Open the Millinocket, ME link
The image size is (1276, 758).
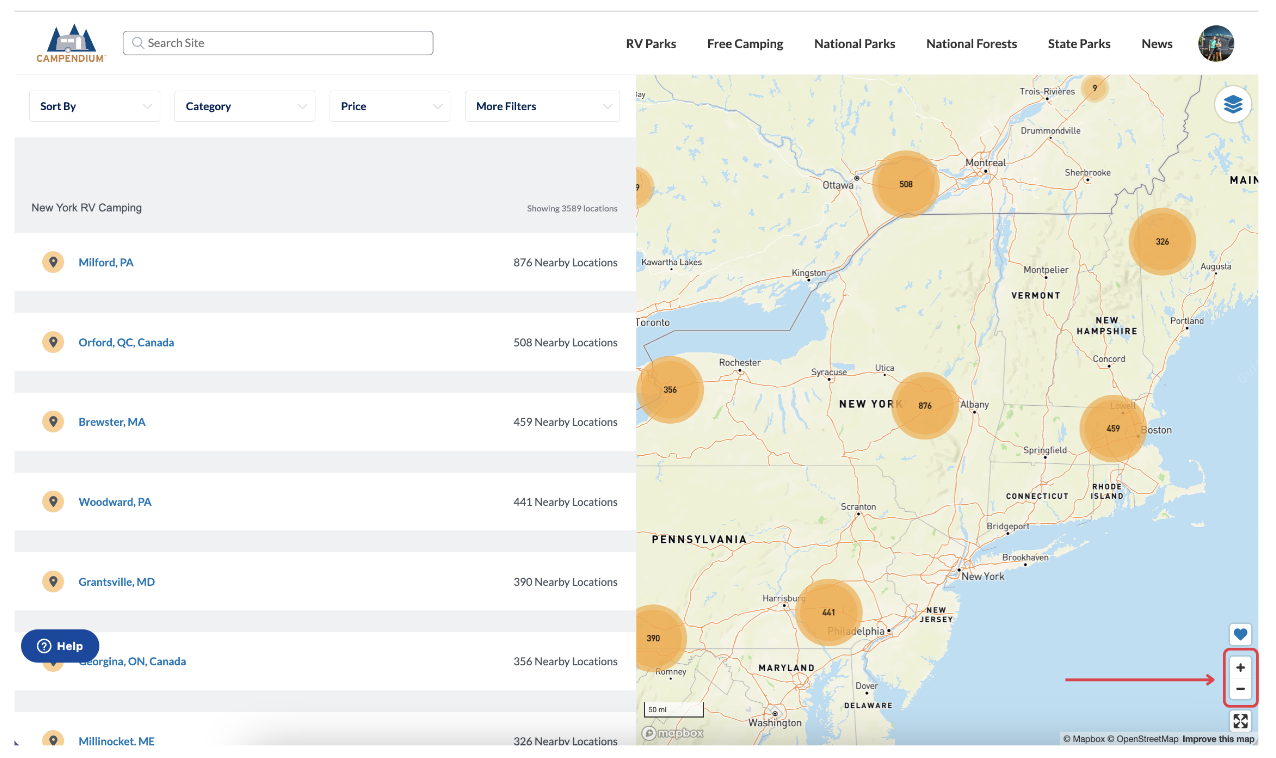pyautogui.click(x=117, y=741)
